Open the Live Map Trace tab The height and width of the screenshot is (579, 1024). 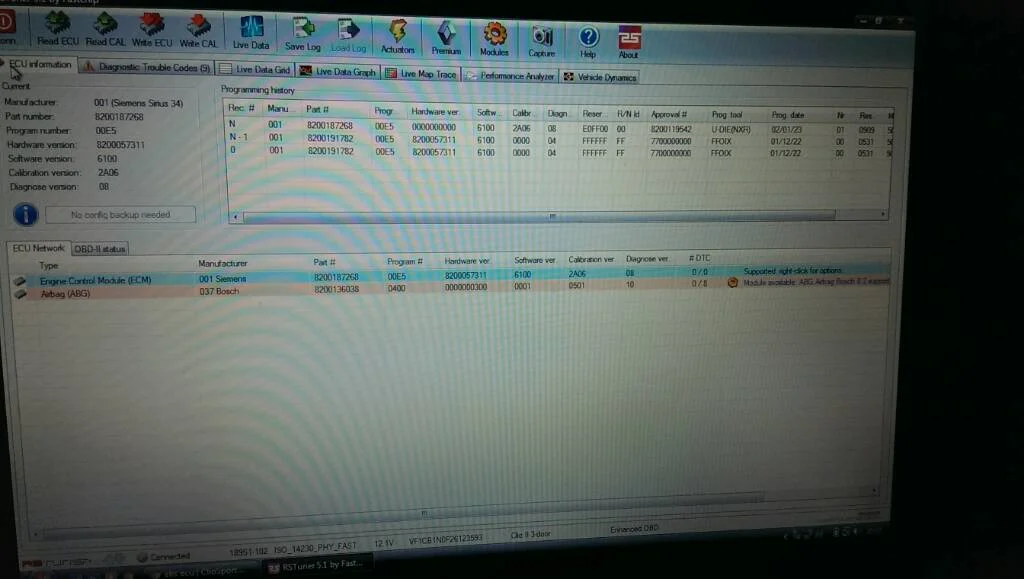coord(421,74)
